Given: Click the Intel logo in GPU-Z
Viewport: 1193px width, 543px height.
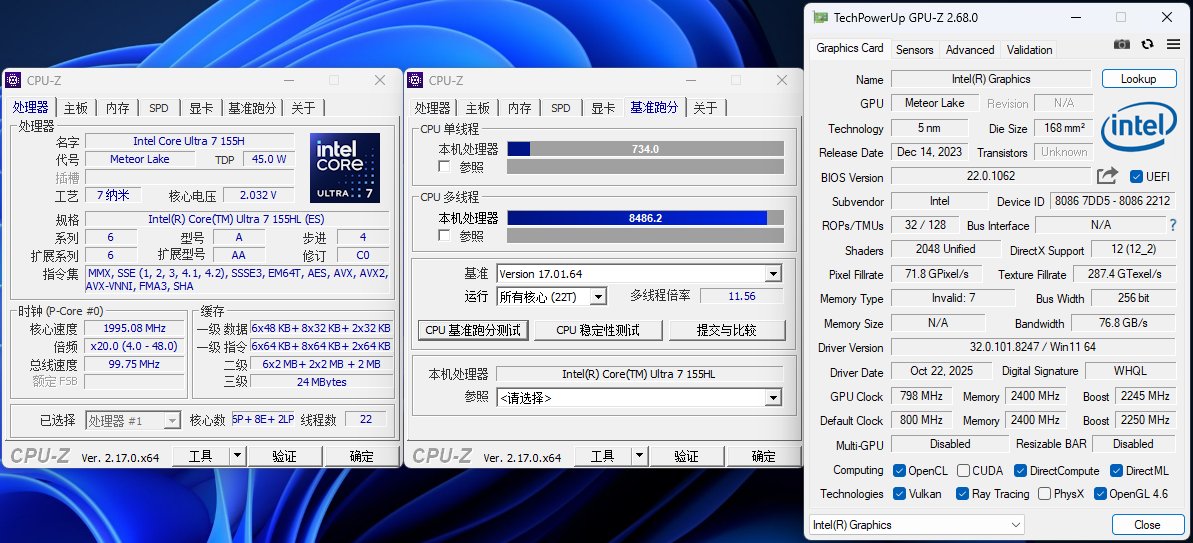Looking at the screenshot, I should (1138, 129).
